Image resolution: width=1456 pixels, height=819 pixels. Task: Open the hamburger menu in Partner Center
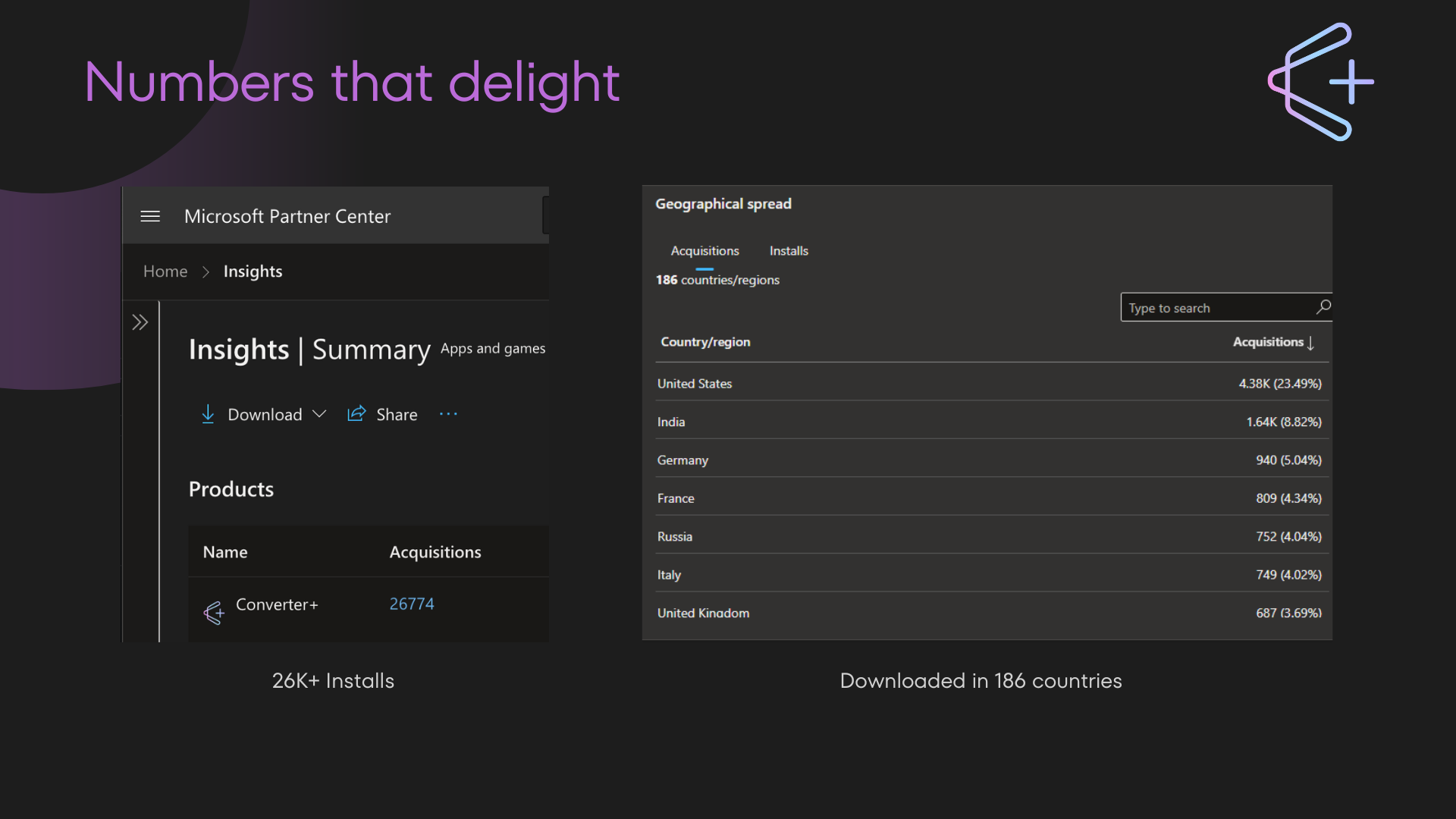pos(150,217)
